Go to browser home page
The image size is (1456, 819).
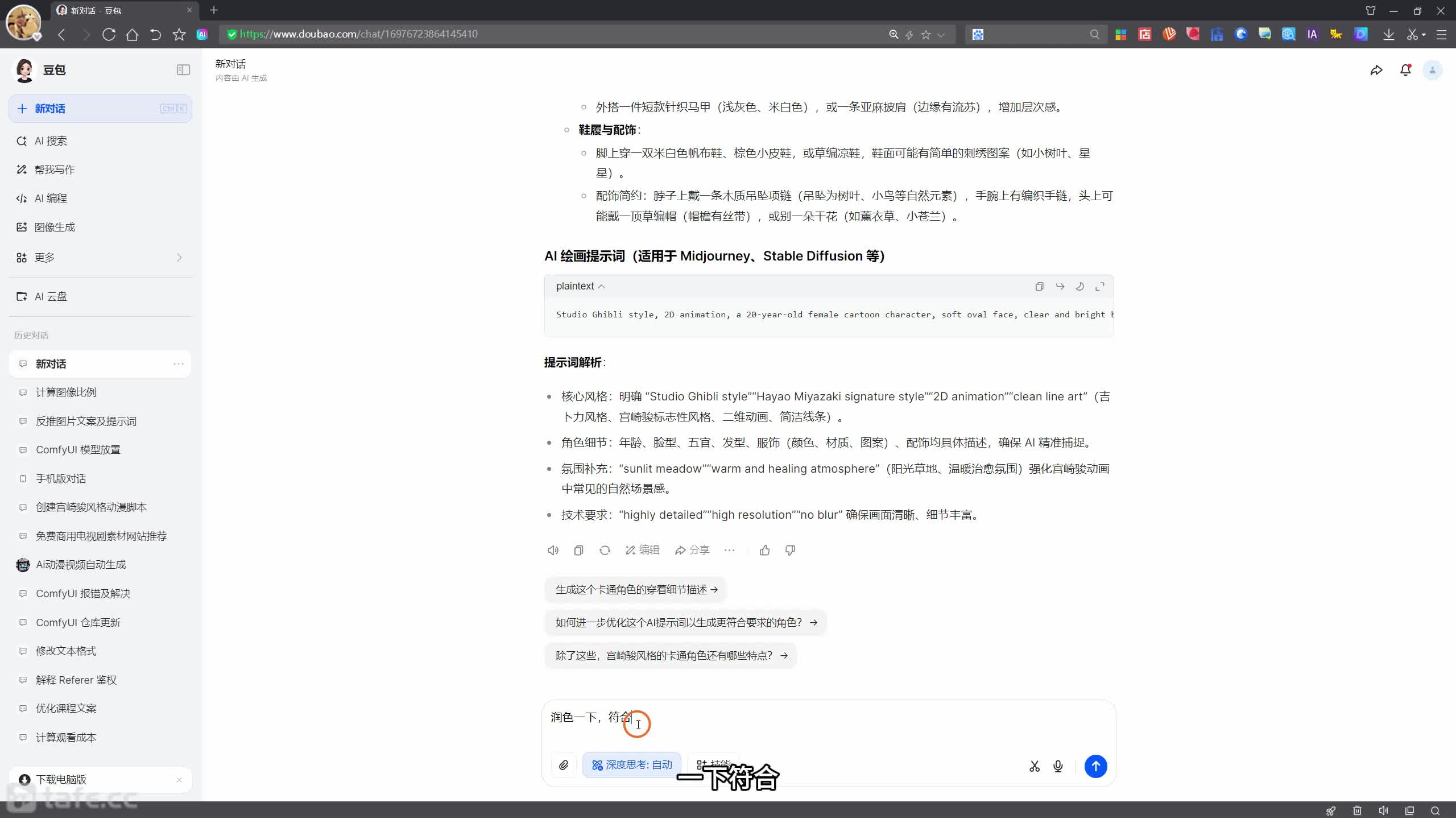click(x=132, y=35)
